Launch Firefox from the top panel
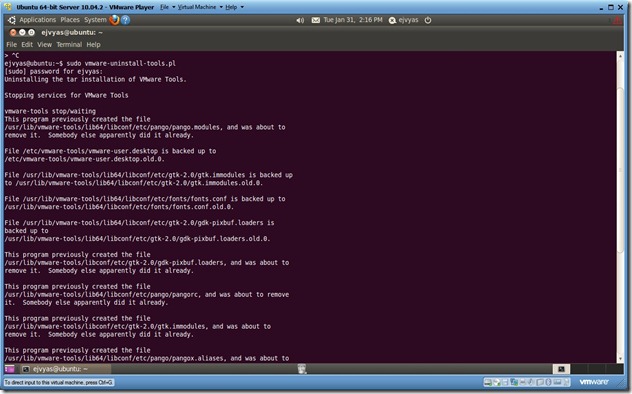This screenshot has width=632, height=394. click(x=114, y=20)
